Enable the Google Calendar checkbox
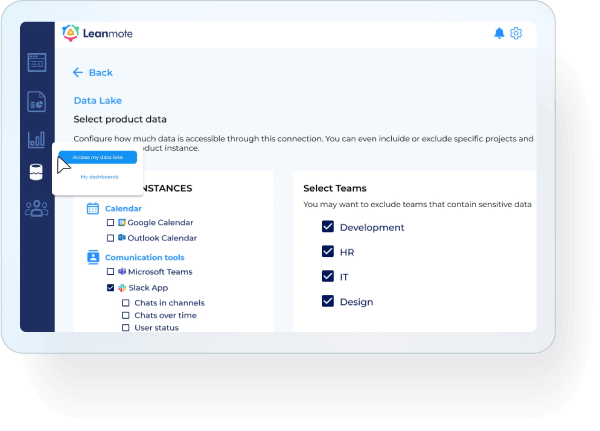The height and width of the screenshot is (431, 600). click(110, 222)
